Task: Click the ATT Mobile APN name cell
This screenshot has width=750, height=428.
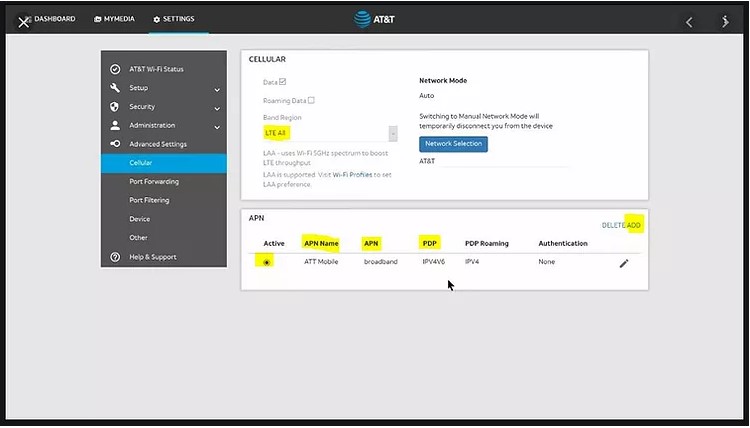Action: coord(321,262)
